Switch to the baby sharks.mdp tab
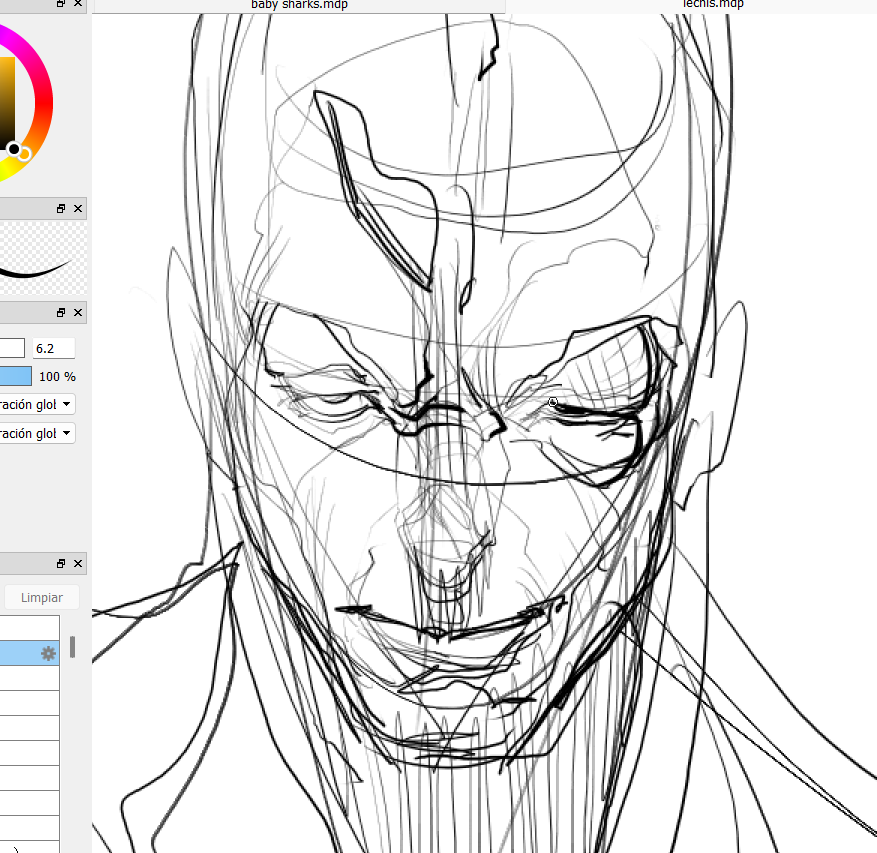Viewport: 877px width, 853px height. point(299,5)
